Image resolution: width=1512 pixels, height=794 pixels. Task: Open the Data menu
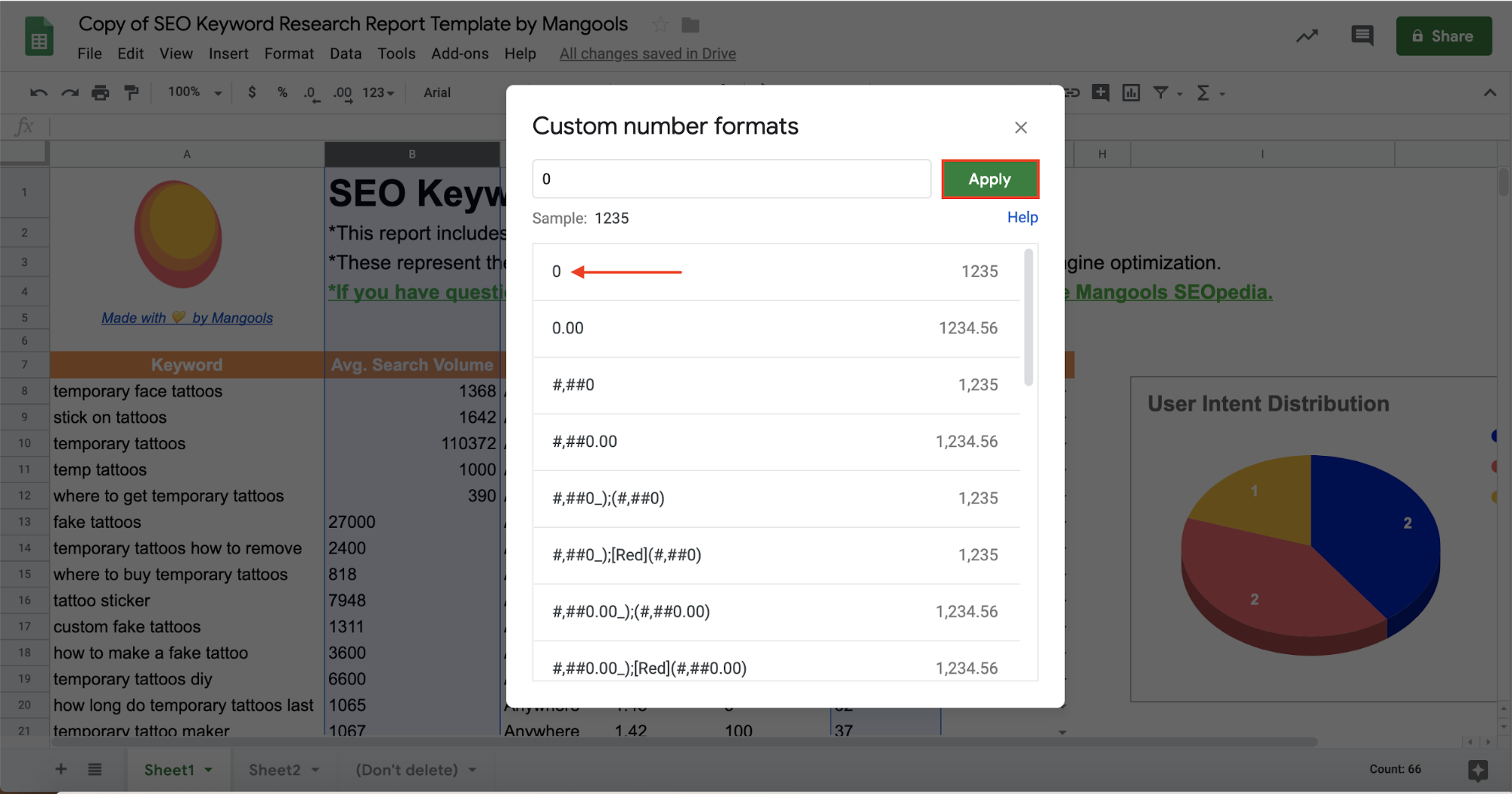coord(345,54)
